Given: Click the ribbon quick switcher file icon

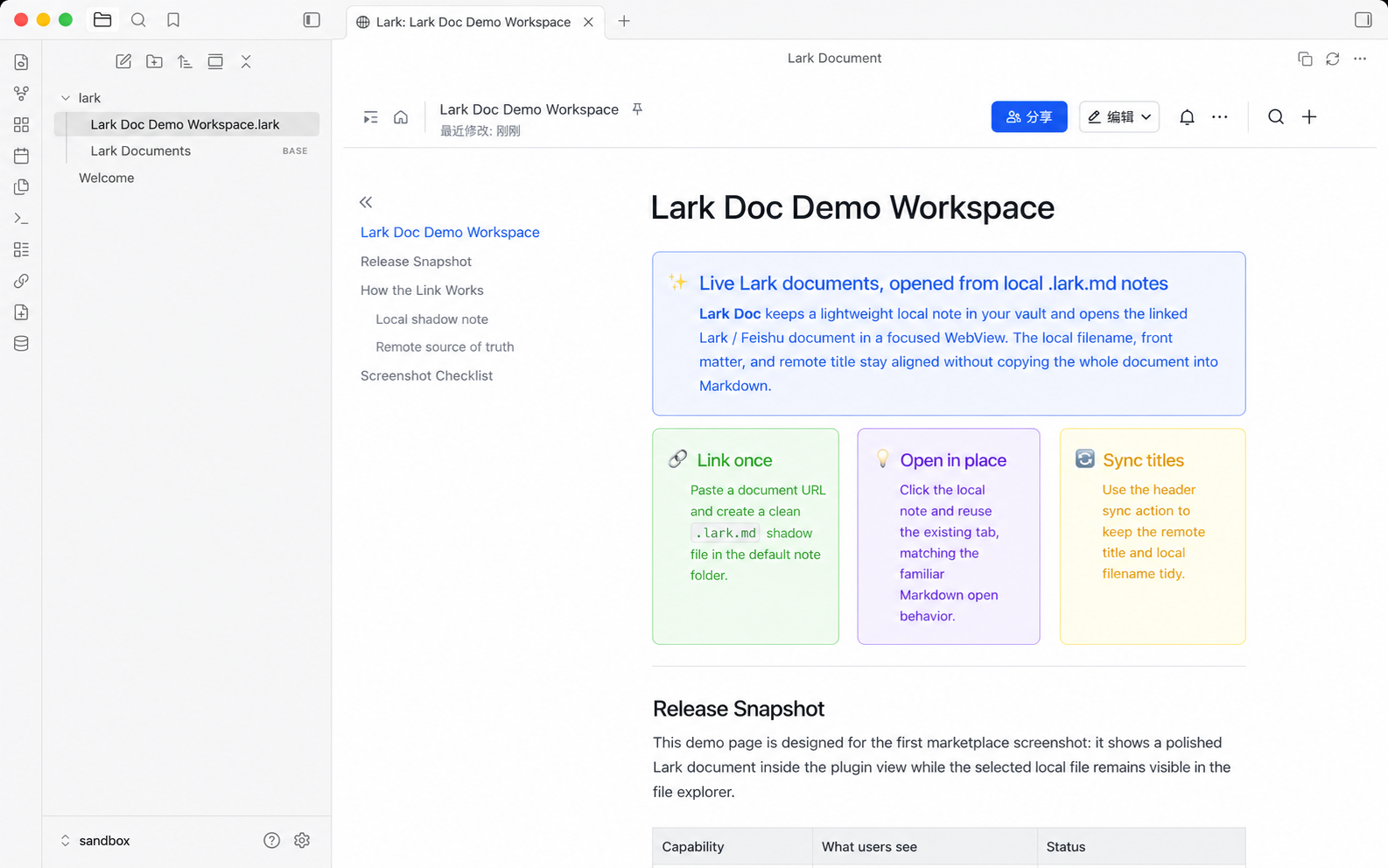Looking at the screenshot, I should coord(21,62).
